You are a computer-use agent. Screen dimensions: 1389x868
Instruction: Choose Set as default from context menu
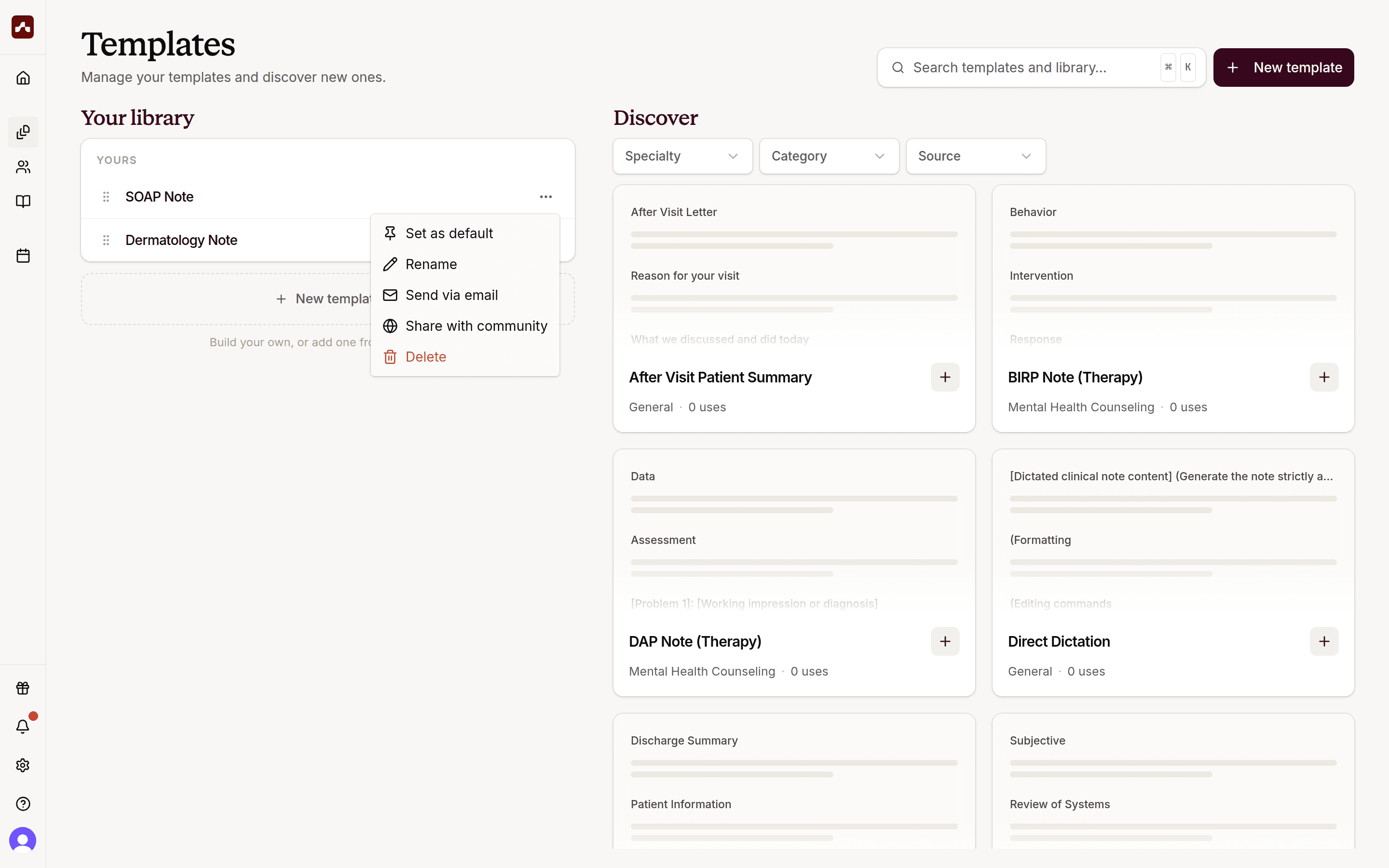point(465,233)
